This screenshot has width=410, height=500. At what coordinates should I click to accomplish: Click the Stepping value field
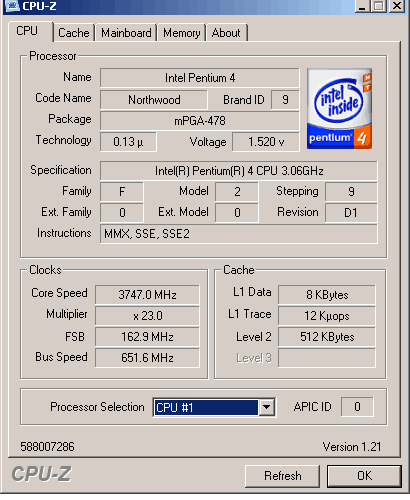[351, 192]
